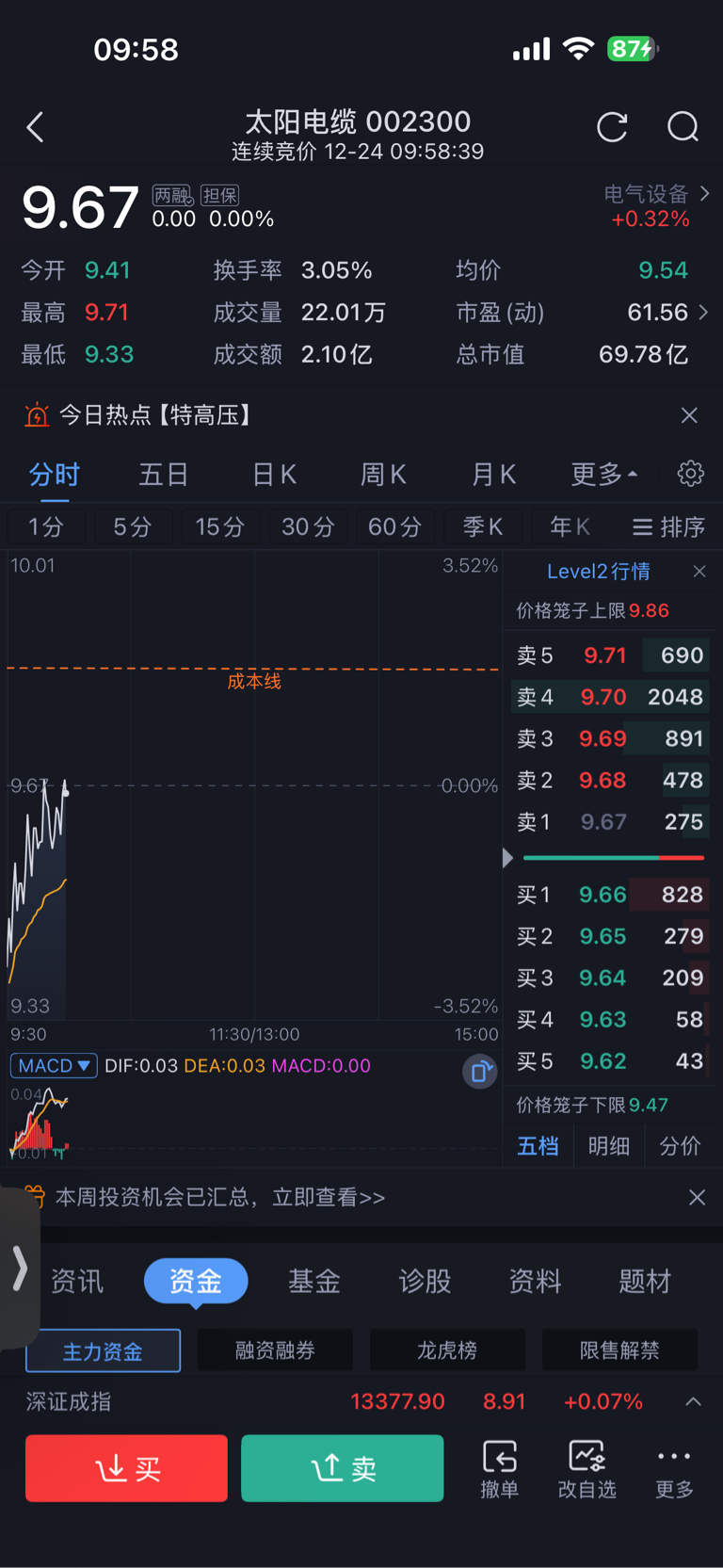Open the 基金 tab
Viewport: 723px width, 1568px height.
(313, 1281)
